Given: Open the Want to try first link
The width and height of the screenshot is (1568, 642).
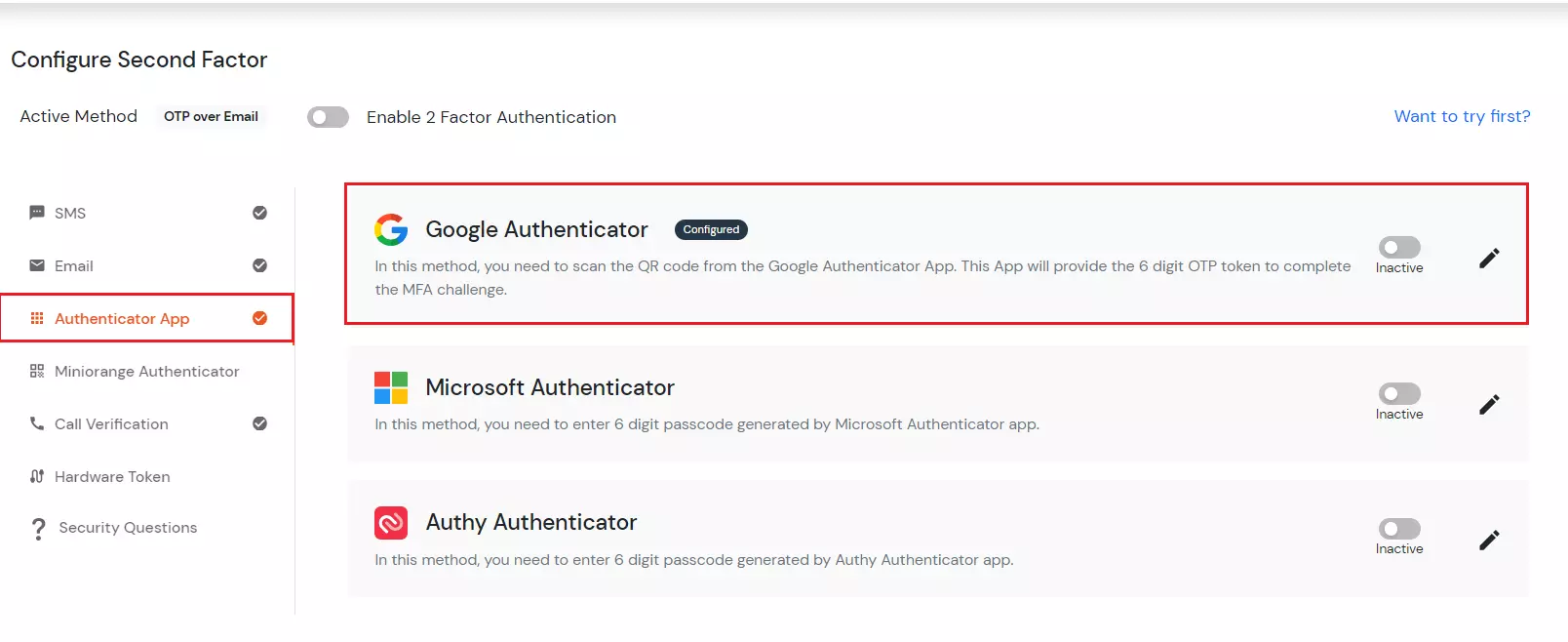Looking at the screenshot, I should tap(1462, 116).
